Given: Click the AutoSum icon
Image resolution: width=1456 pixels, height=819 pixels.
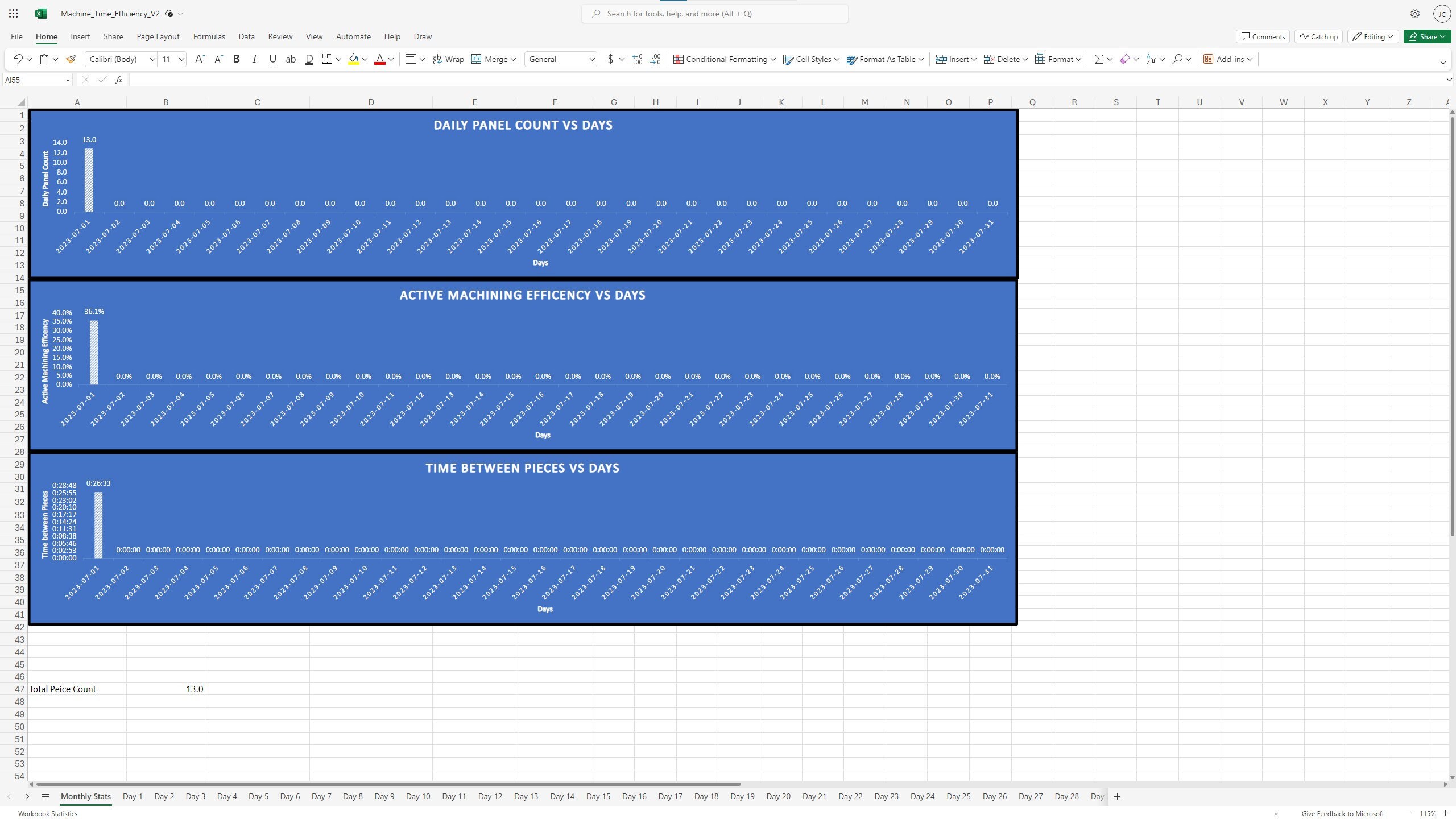Looking at the screenshot, I should click(x=1099, y=59).
